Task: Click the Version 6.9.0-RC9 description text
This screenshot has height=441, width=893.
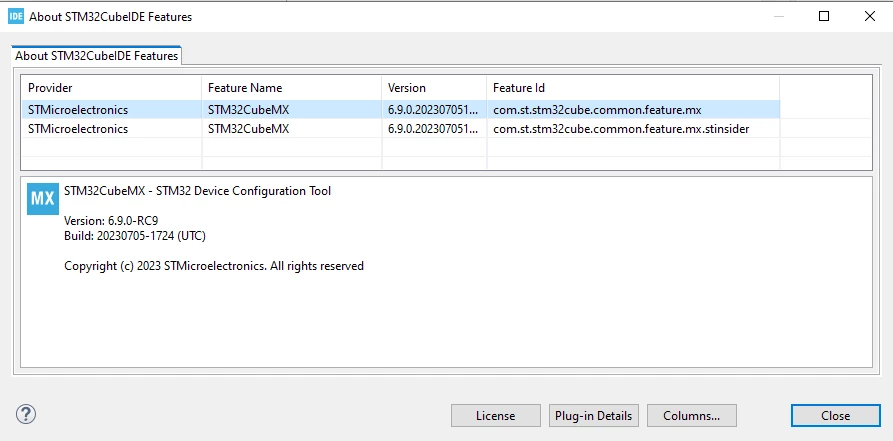Action: pyautogui.click(x=111, y=220)
